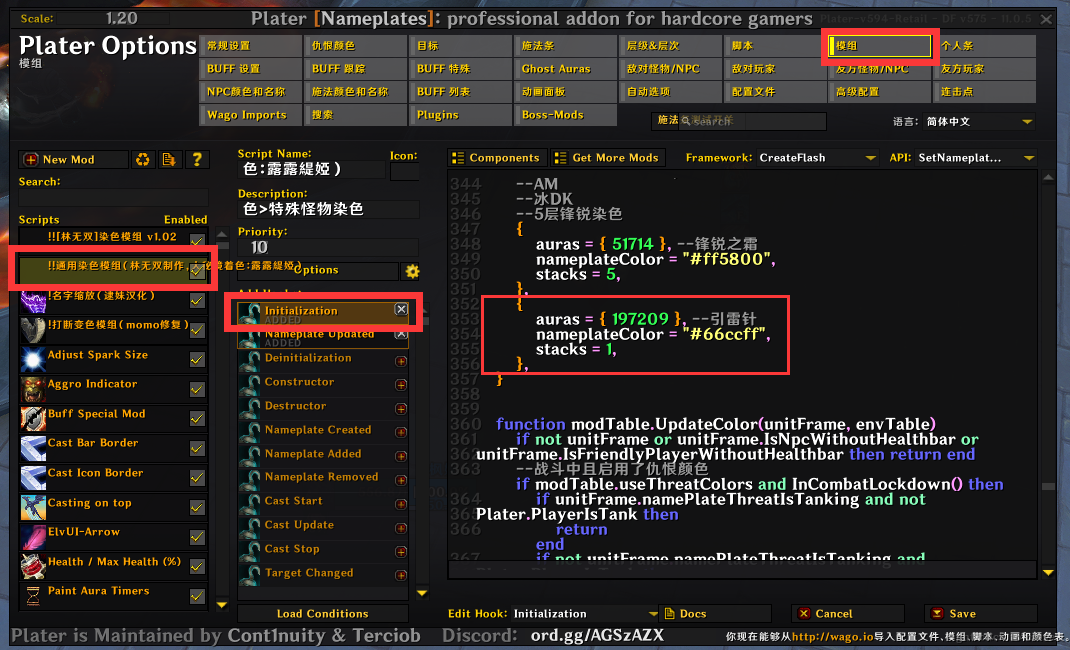
Task: Click the refresh/recycle icon next to New Mod
Action: pyautogui.click(x=142, y=159)
